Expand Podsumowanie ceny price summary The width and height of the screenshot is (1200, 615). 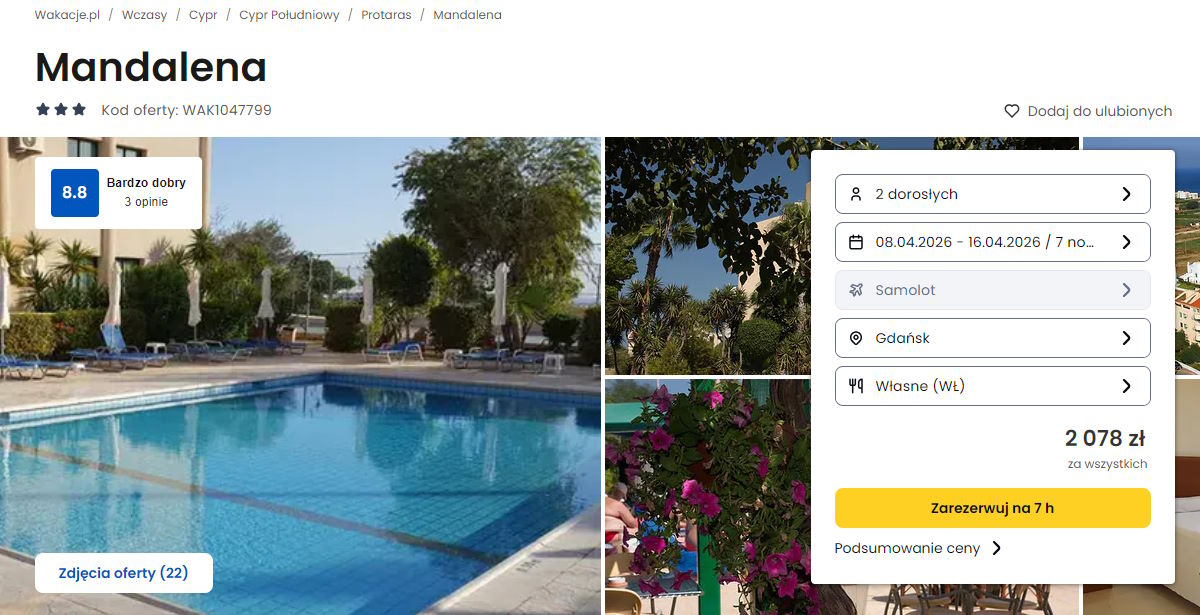[918, 548]
